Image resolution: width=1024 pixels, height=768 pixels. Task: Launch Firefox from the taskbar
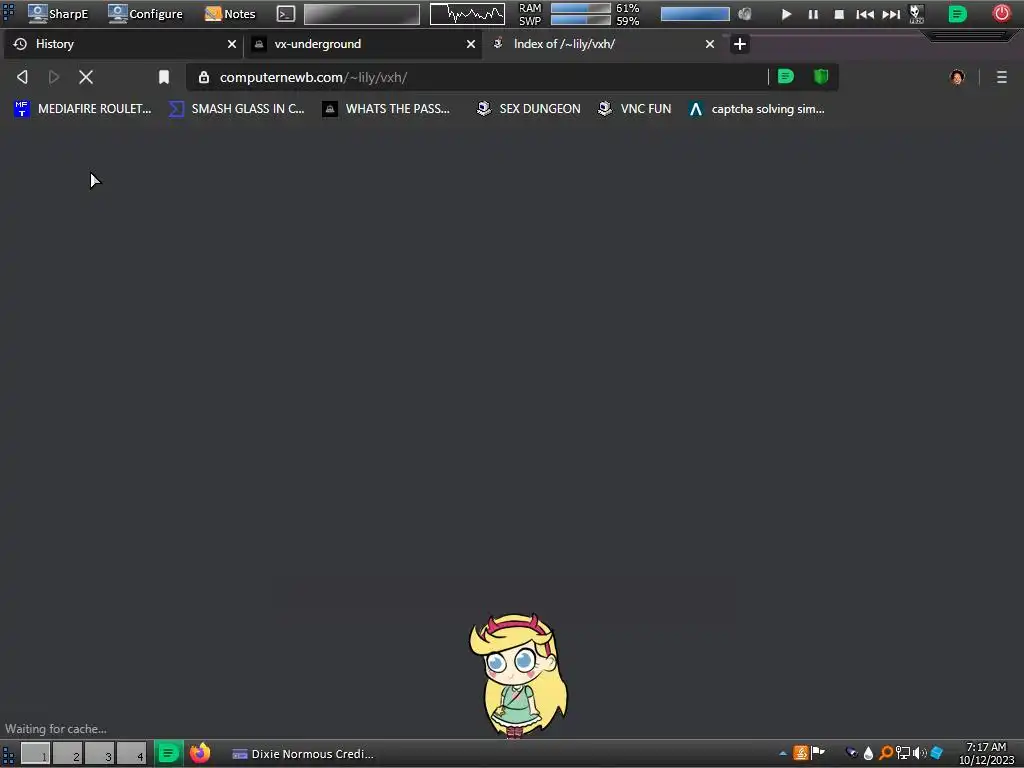click(200, 754)
